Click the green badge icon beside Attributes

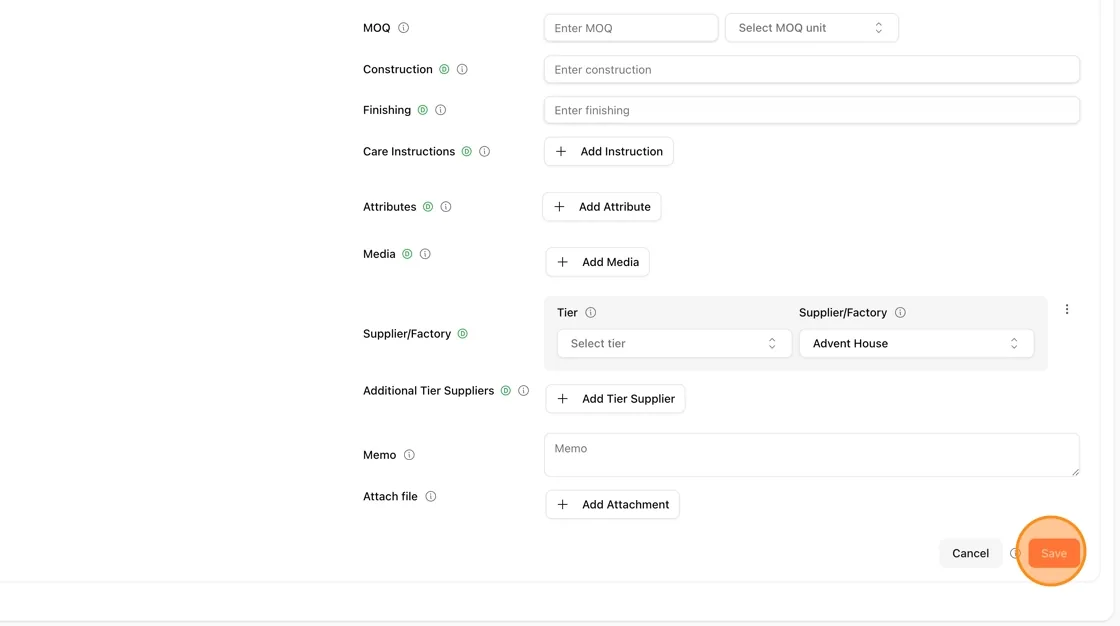click(428, 207)
